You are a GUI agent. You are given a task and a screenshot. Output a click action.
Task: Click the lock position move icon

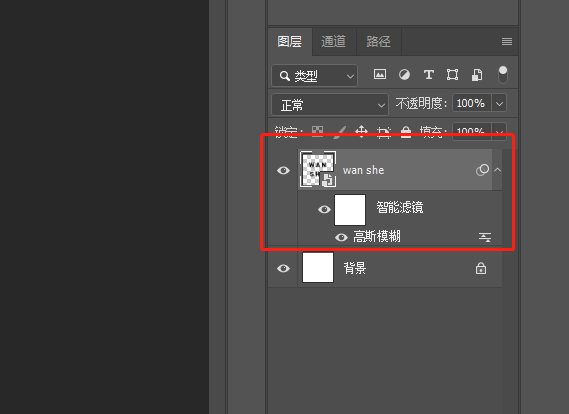[361, 131]
